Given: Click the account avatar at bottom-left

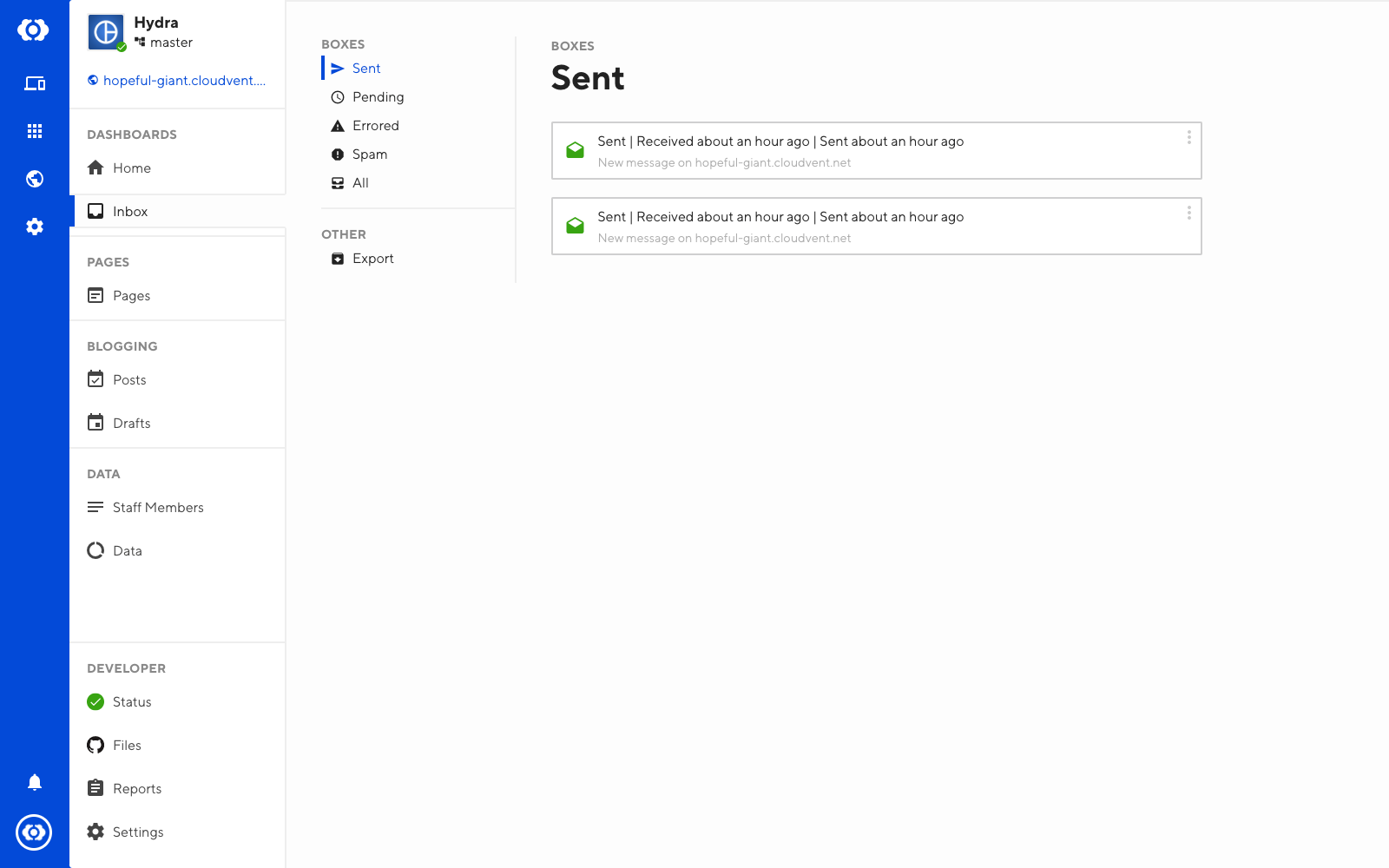Looking at the screenshot, I should (x=34, y=832).
